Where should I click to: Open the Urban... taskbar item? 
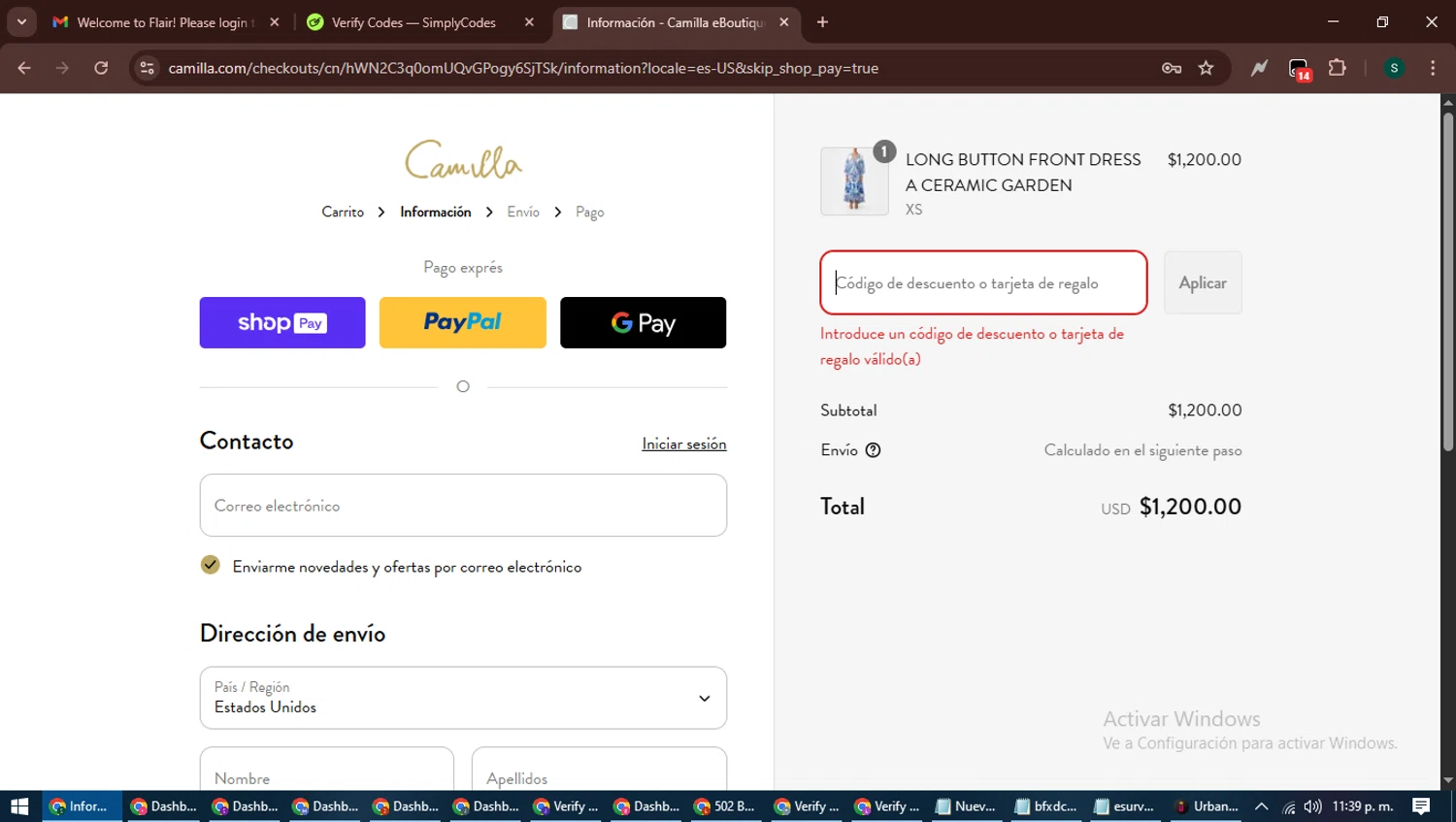pos(1207,806)
